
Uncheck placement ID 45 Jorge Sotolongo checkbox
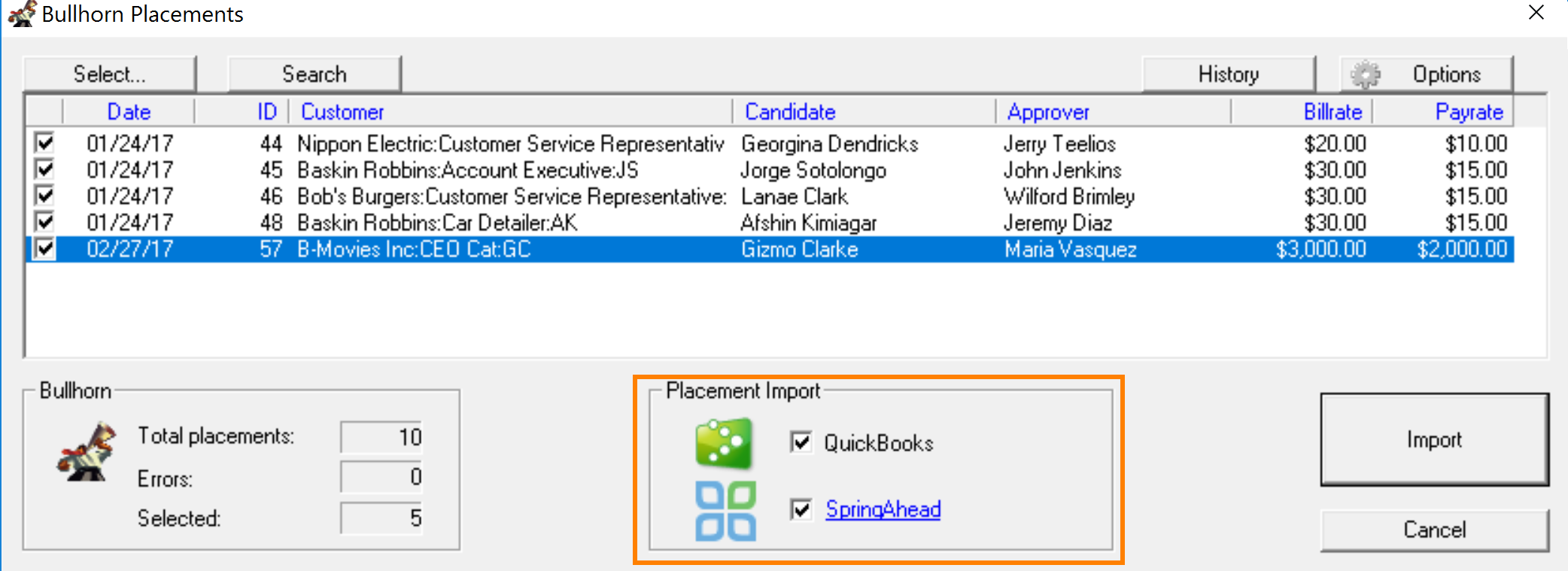(x=45, y=169)
